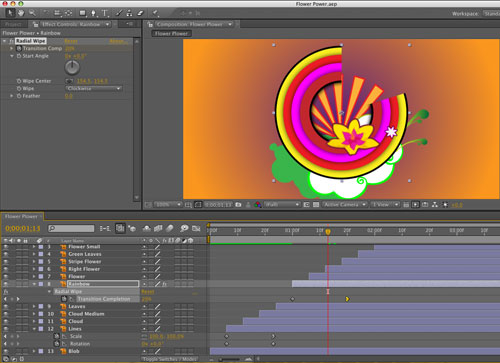Click the current time indicator marker
This screenshot has width=500, height=363.
tap(328, 232)
